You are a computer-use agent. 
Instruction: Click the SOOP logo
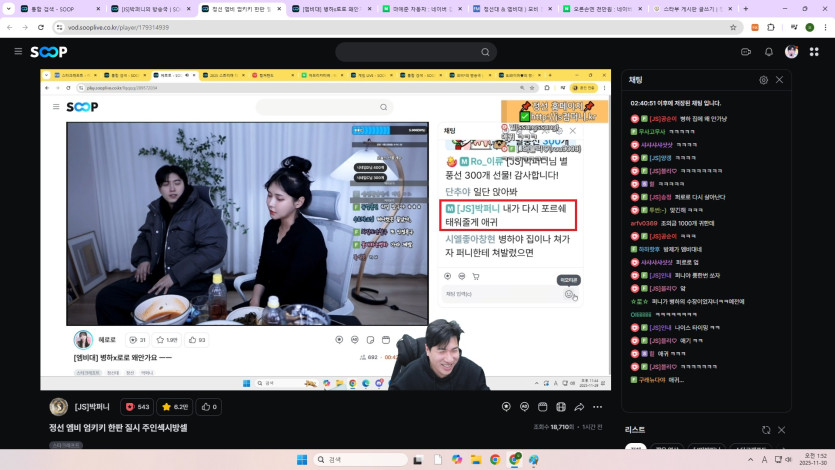[x=48, y=52]
